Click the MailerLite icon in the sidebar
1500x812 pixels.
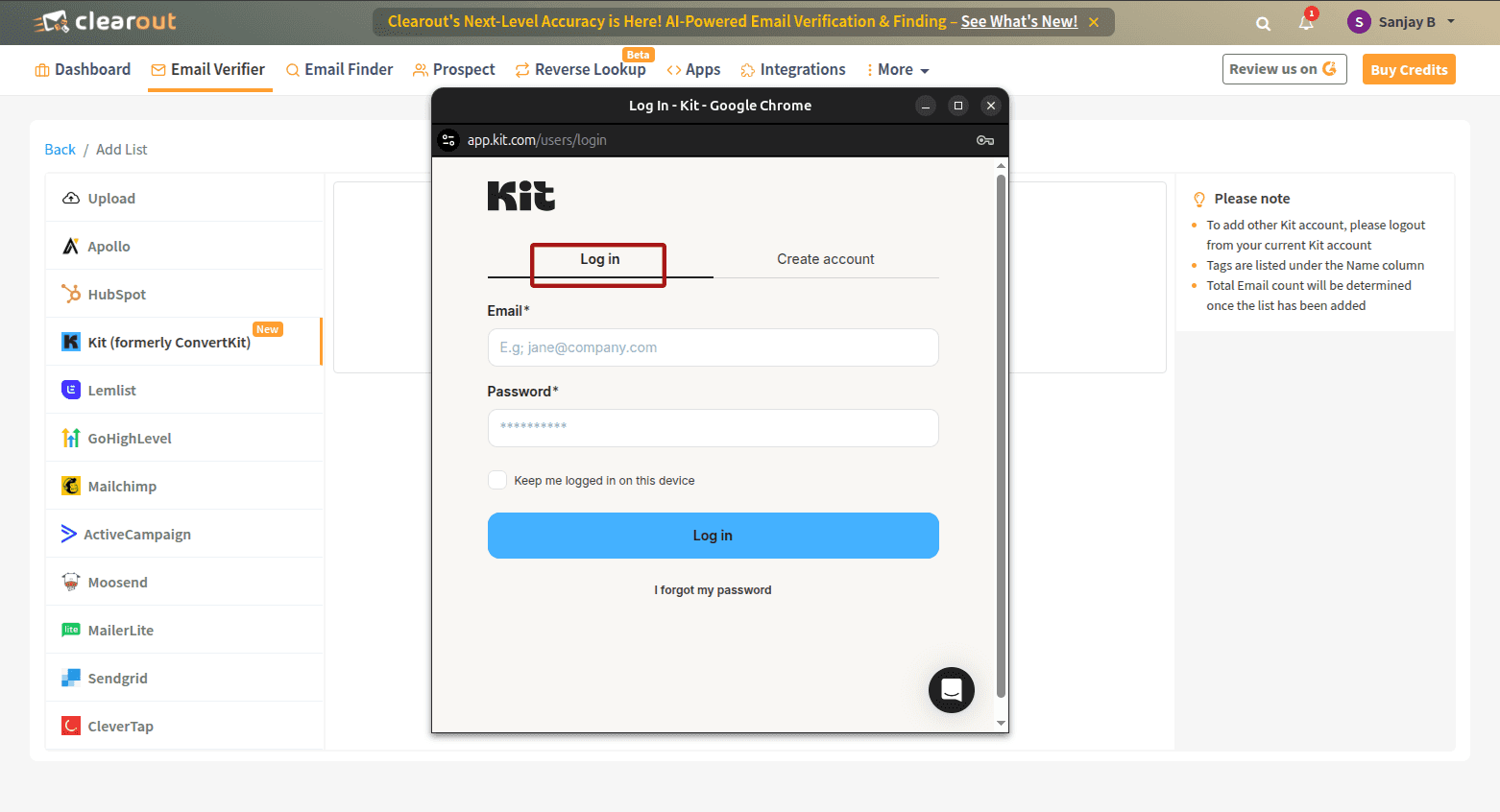(x=71, y=630)
